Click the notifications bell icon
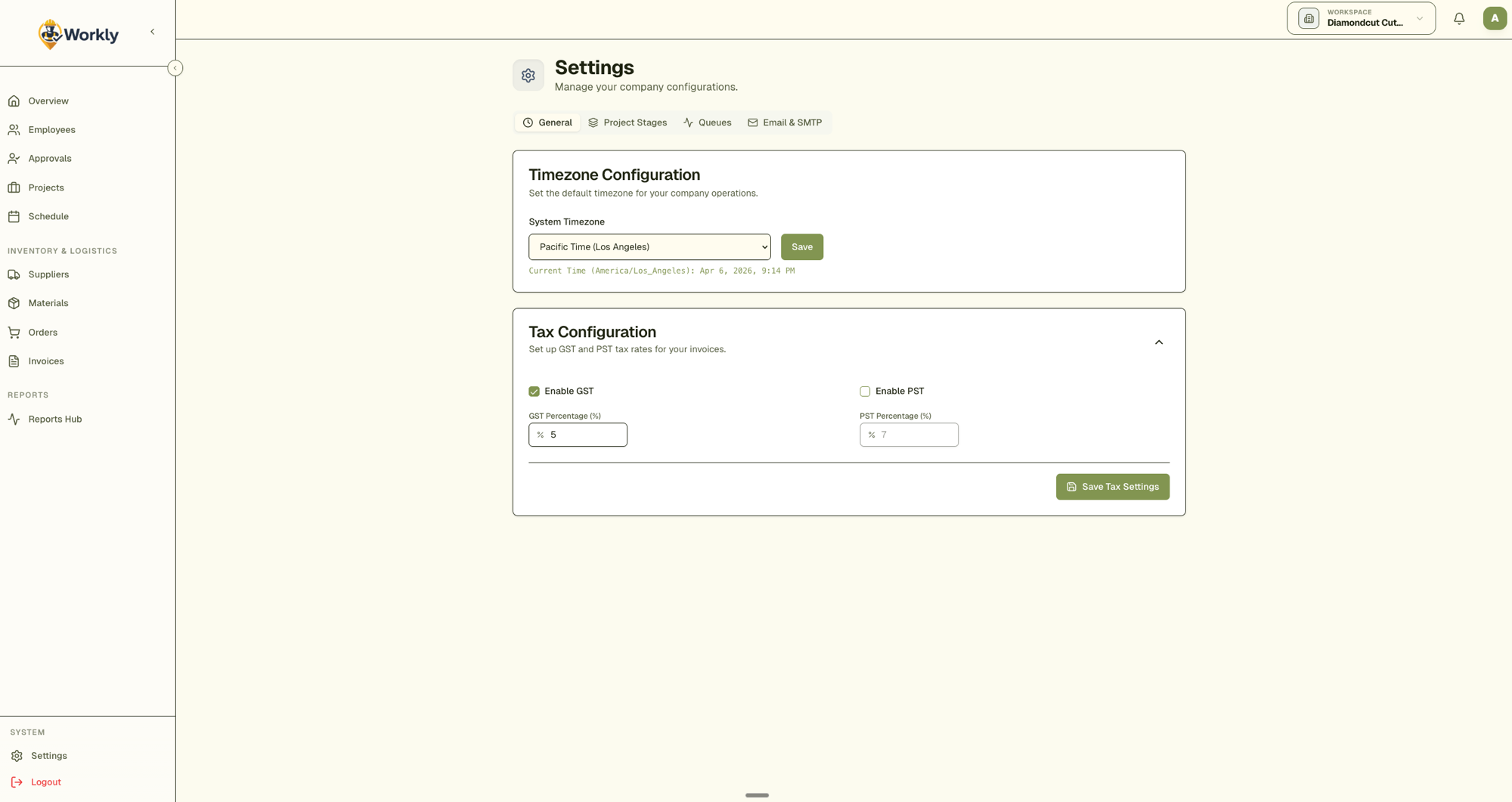The image size is (1512, 802). click(1459, 19)
